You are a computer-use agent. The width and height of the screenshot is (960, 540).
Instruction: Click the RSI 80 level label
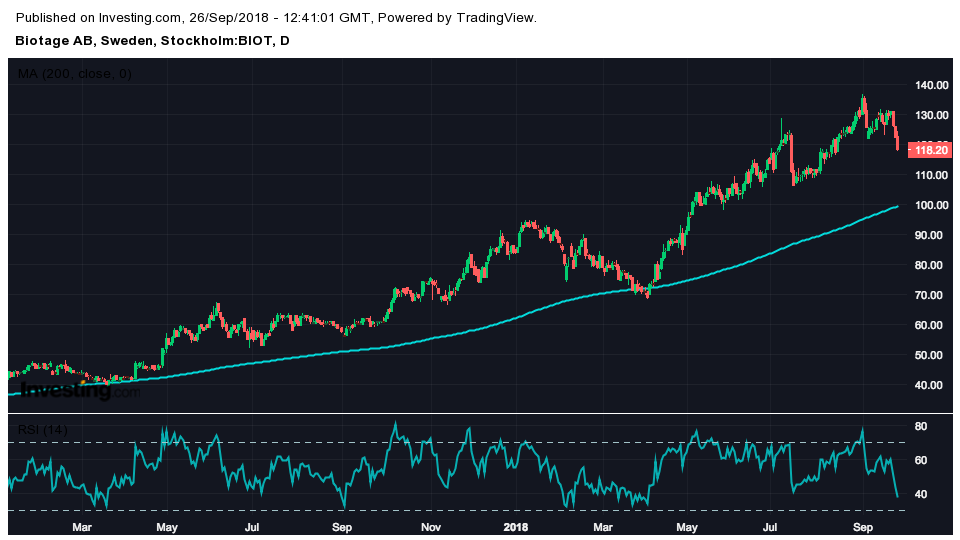pos(921,426)
